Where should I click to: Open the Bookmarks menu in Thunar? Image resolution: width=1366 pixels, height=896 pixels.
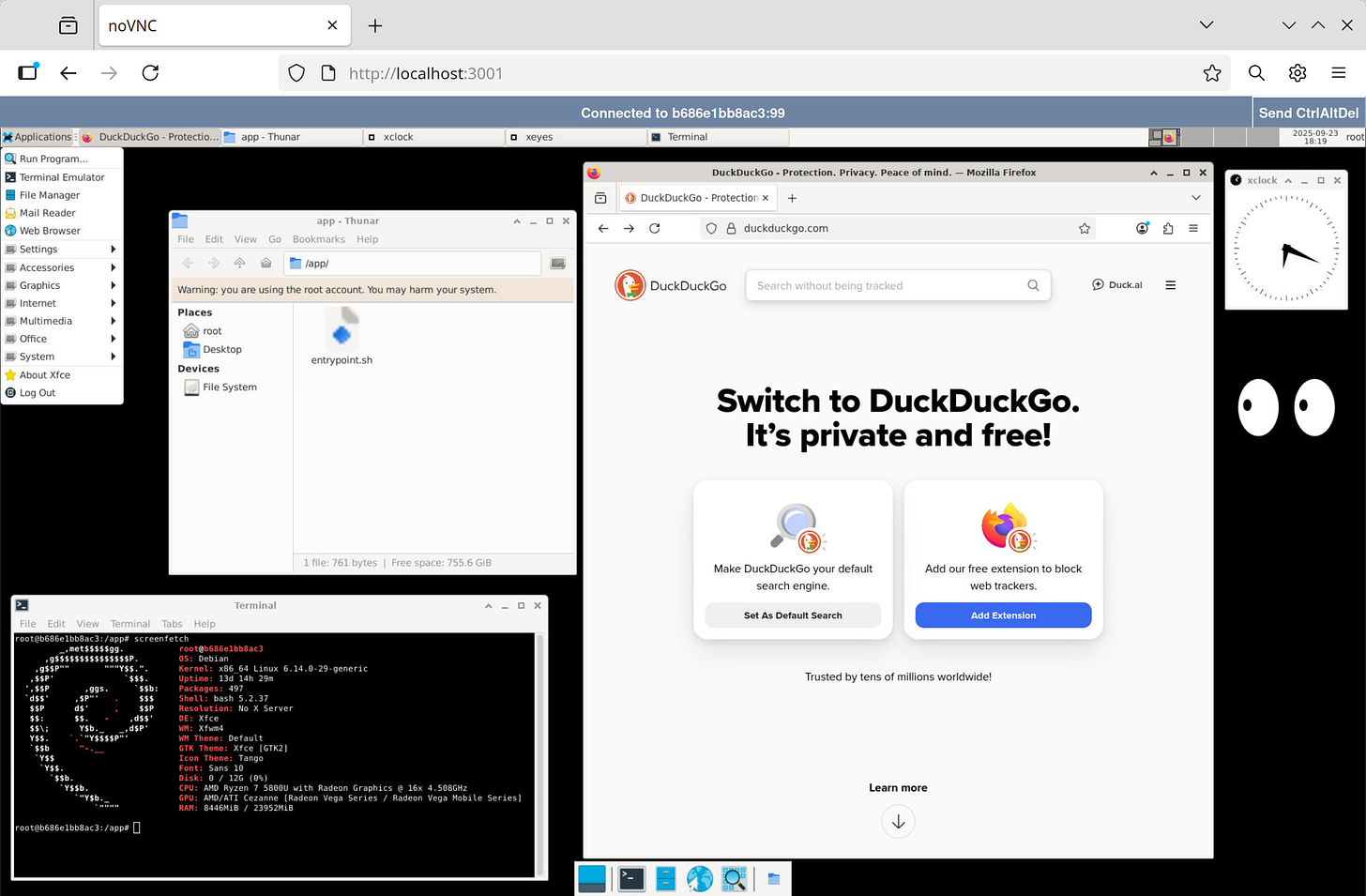(319, 239)
